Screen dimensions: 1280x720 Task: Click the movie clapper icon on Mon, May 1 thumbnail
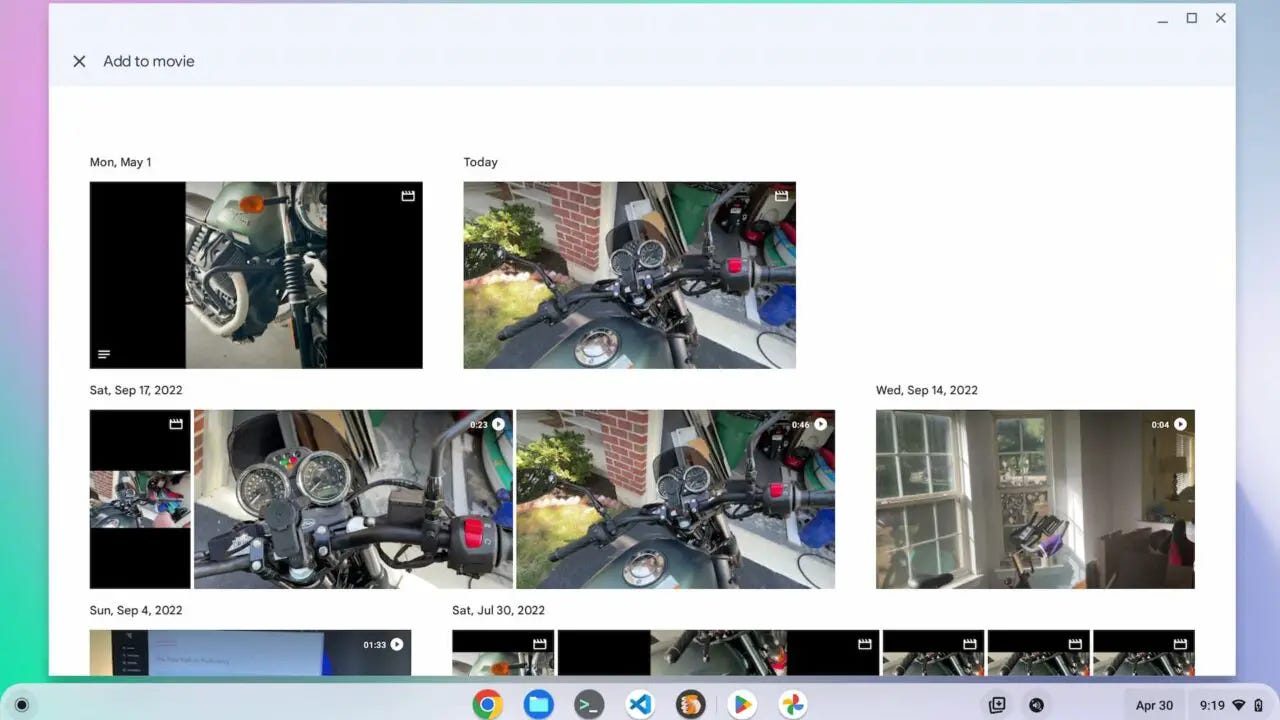tap(408, 196)
